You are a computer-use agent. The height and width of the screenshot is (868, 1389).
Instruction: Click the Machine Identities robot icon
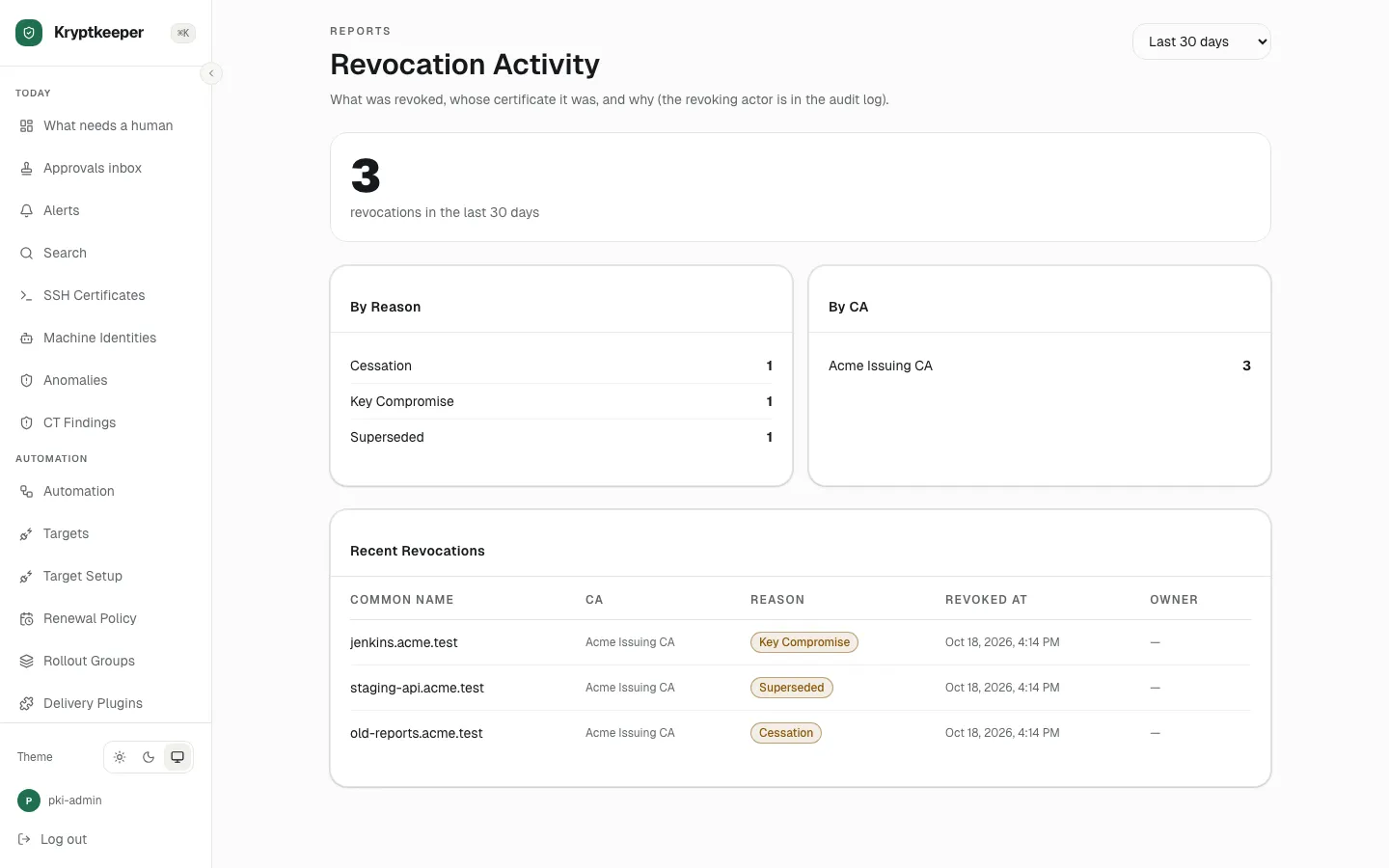[x=27, y=339]
